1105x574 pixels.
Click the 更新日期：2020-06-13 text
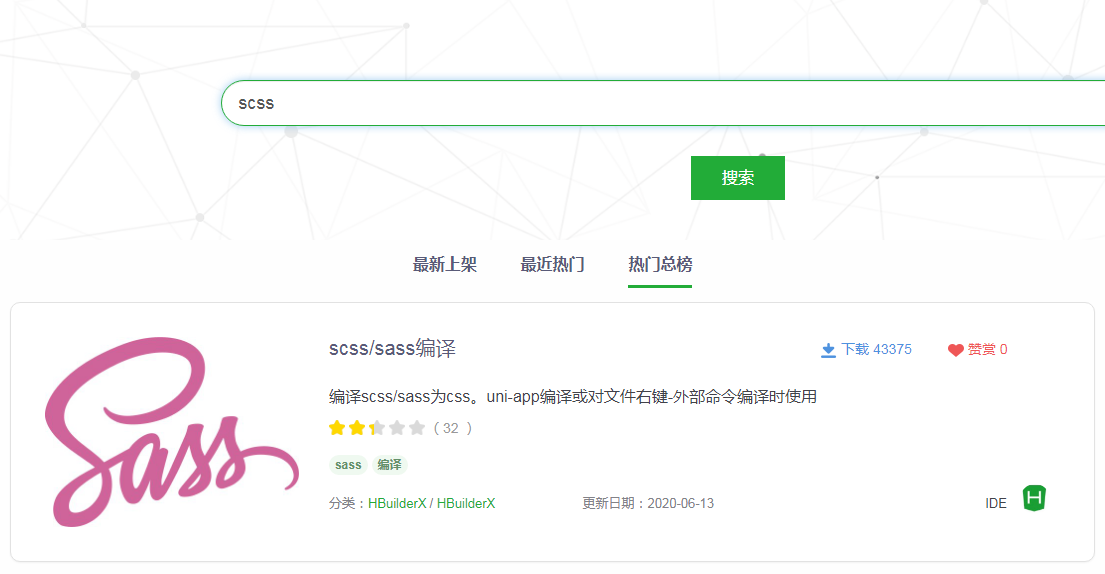pyautogui.click(x=648, y=504)
